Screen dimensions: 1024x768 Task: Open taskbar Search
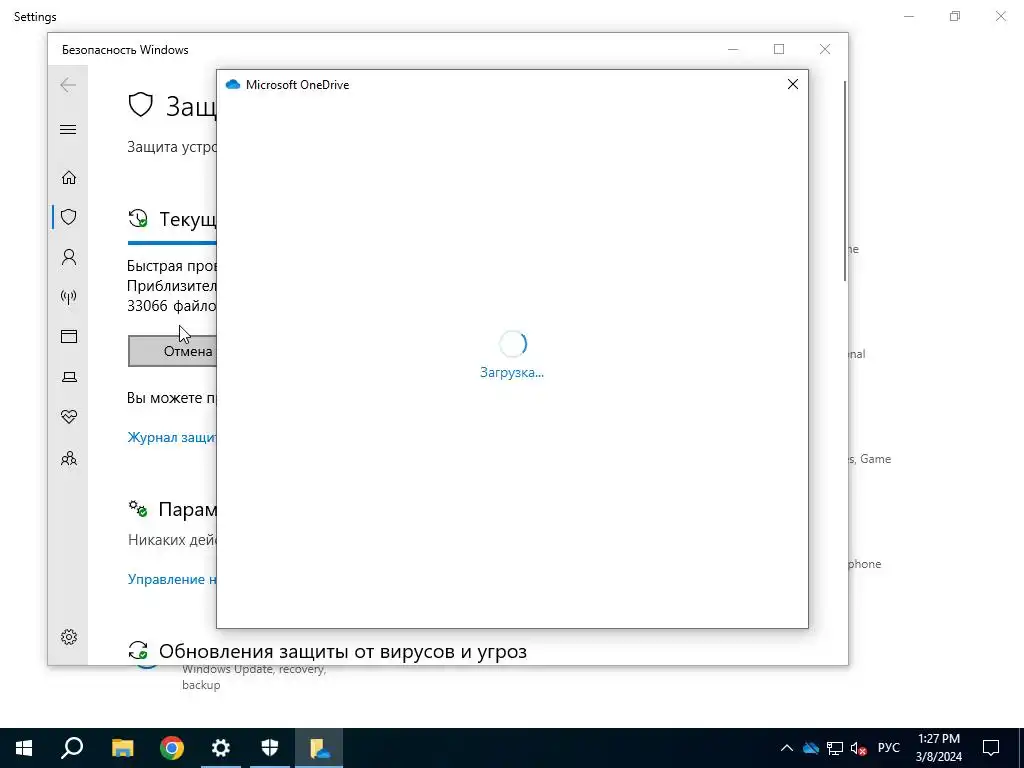[x=72, y=748]
